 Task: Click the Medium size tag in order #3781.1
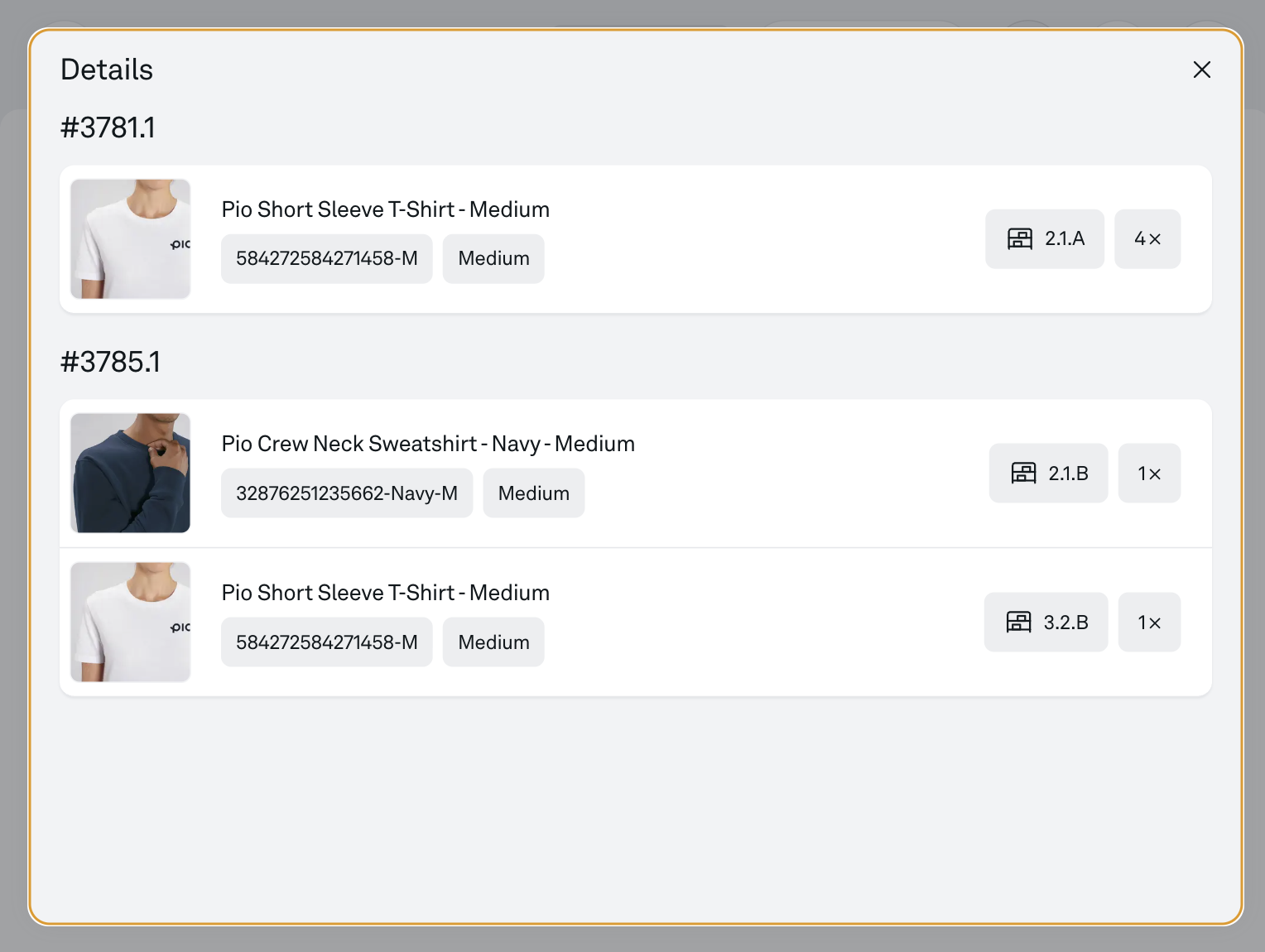pos(493,259)
